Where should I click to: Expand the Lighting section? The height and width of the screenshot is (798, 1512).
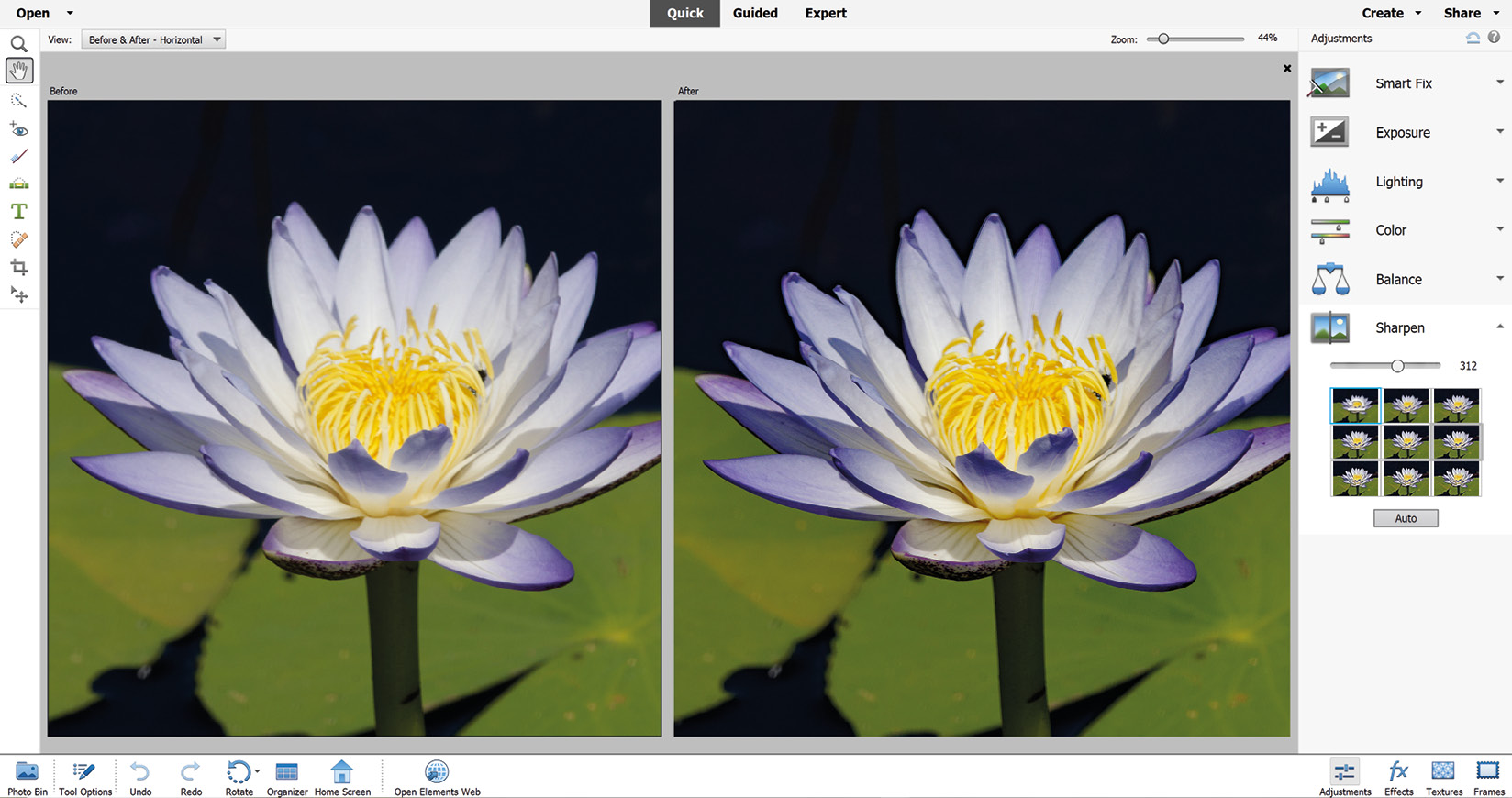coord(1500,181)
